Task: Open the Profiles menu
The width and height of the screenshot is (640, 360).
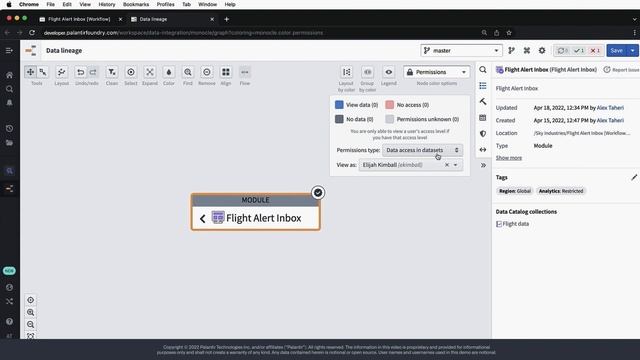Action: [165, 4]
